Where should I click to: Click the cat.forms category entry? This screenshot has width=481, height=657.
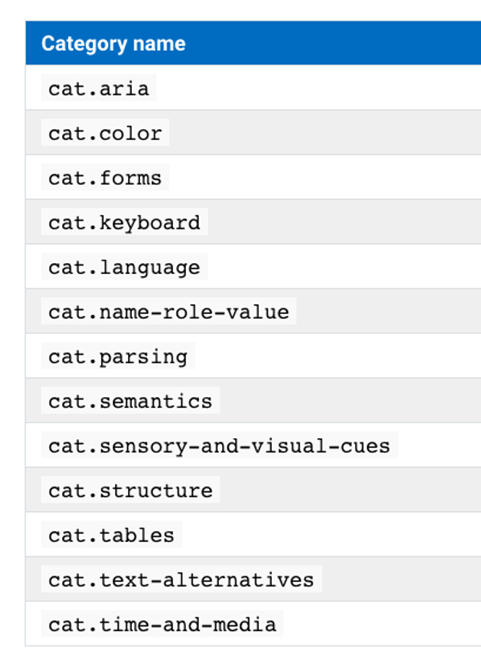tap(105, 177)
